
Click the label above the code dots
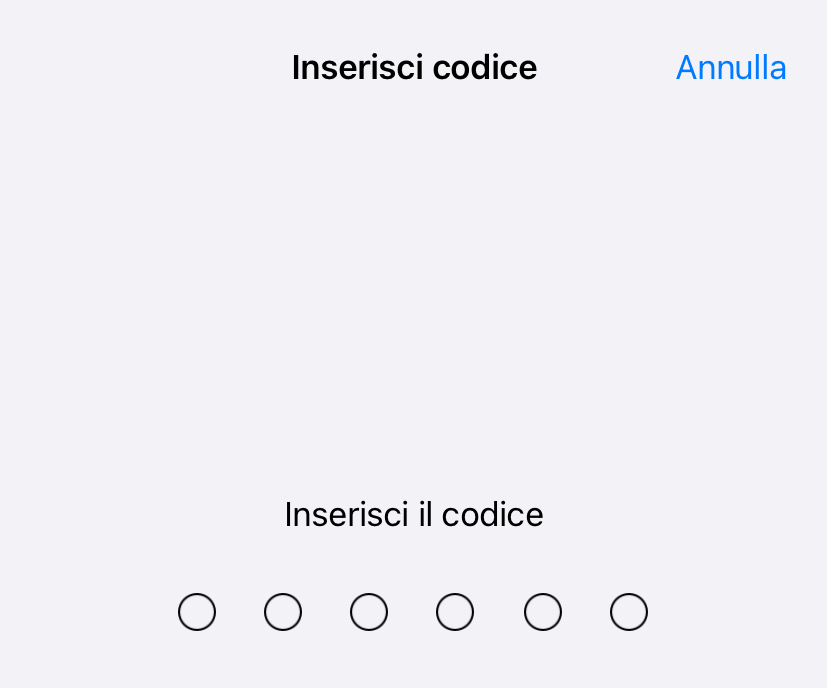point(414,515)
